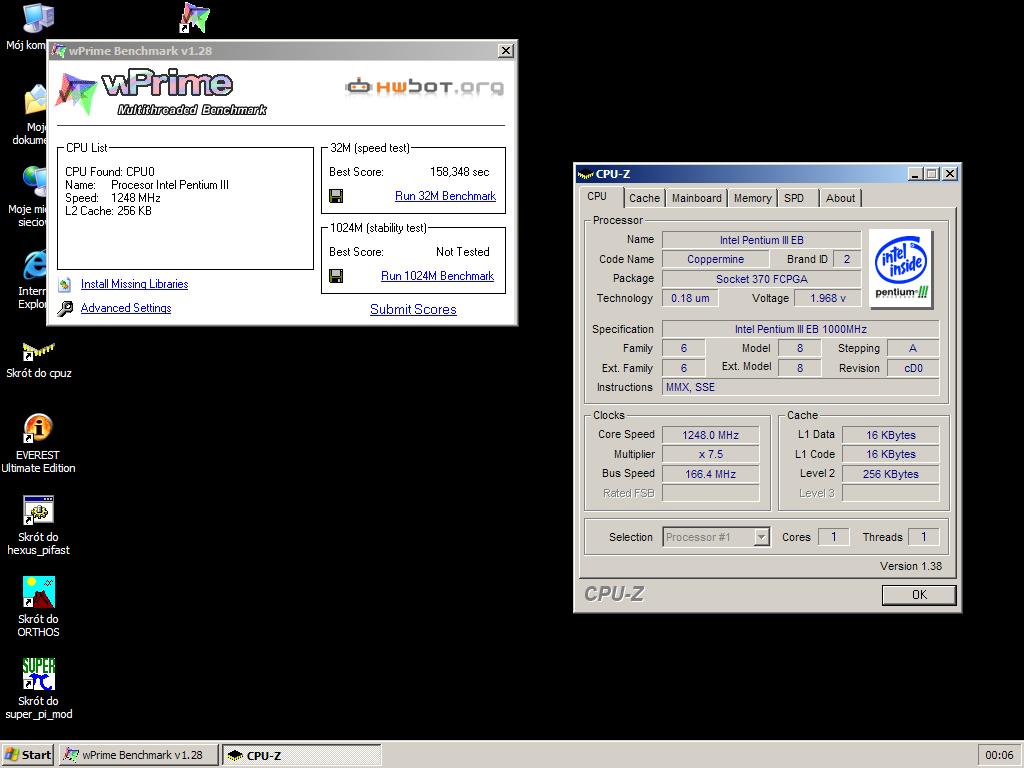The image size is (1024, 768).
Task: Select the My Documents folder icon
Action: [35, 101]
